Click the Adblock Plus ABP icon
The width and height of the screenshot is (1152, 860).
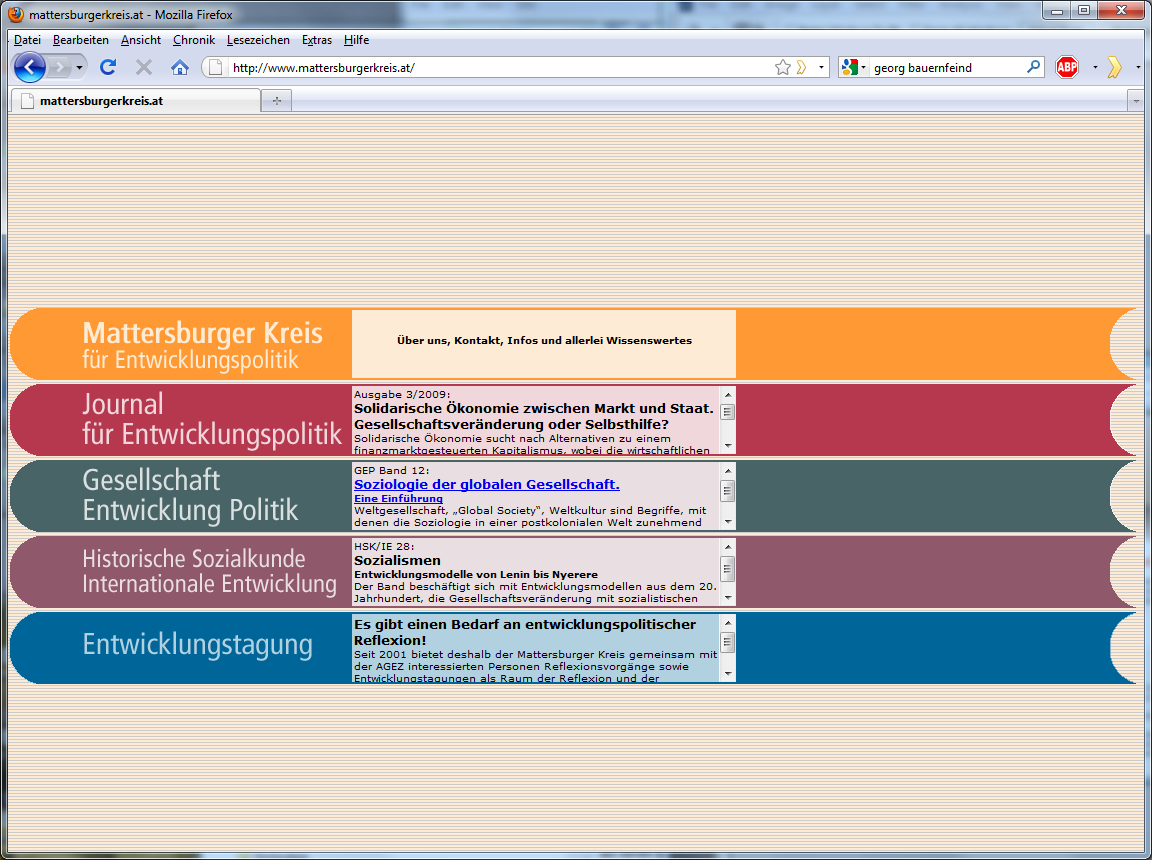(x=1067, y=68)
